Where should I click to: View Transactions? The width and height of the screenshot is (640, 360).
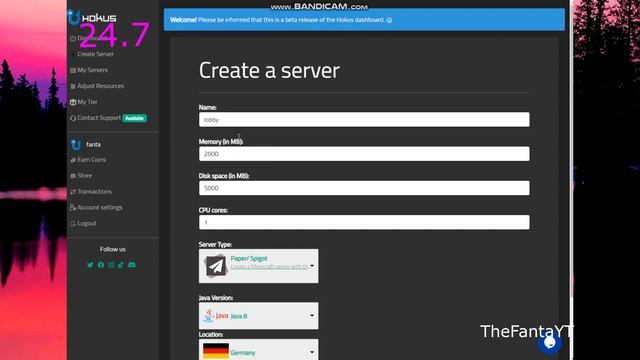click(94, 191)
